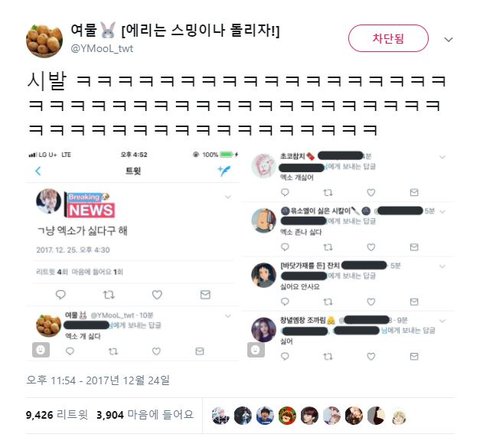Retweet the 창녈멩창 조까릥 reply '싫어'
Viewport: 480px width, 444px height.
coord(328,357)
